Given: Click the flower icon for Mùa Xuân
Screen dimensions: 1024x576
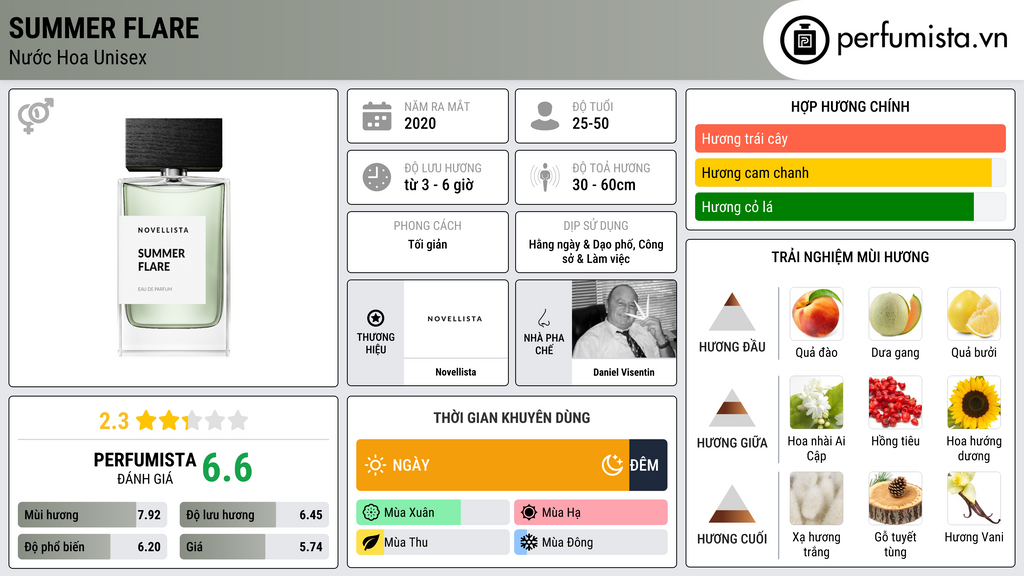Looking at the screenshot, I should [x=370, y=513].
